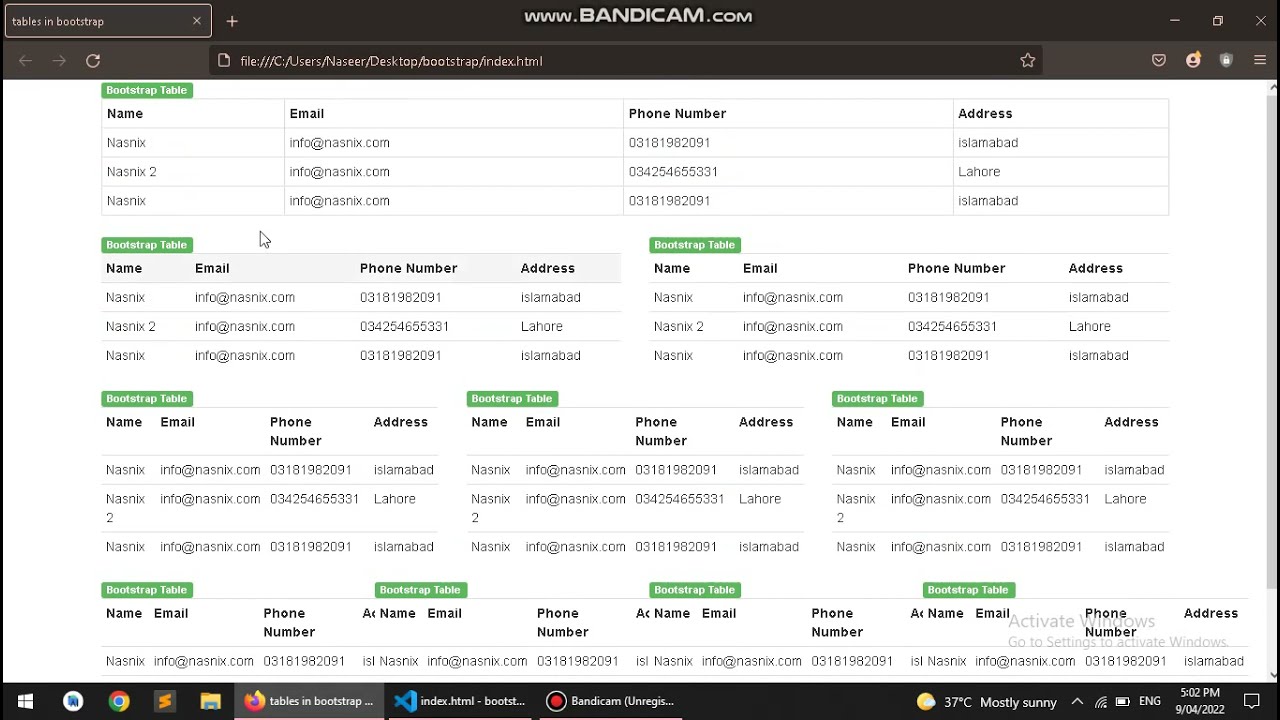Viewport: 1280px width, 720px height.
Task: Open the network Wi-Fi tray icon
Action: pos(1100,702)
